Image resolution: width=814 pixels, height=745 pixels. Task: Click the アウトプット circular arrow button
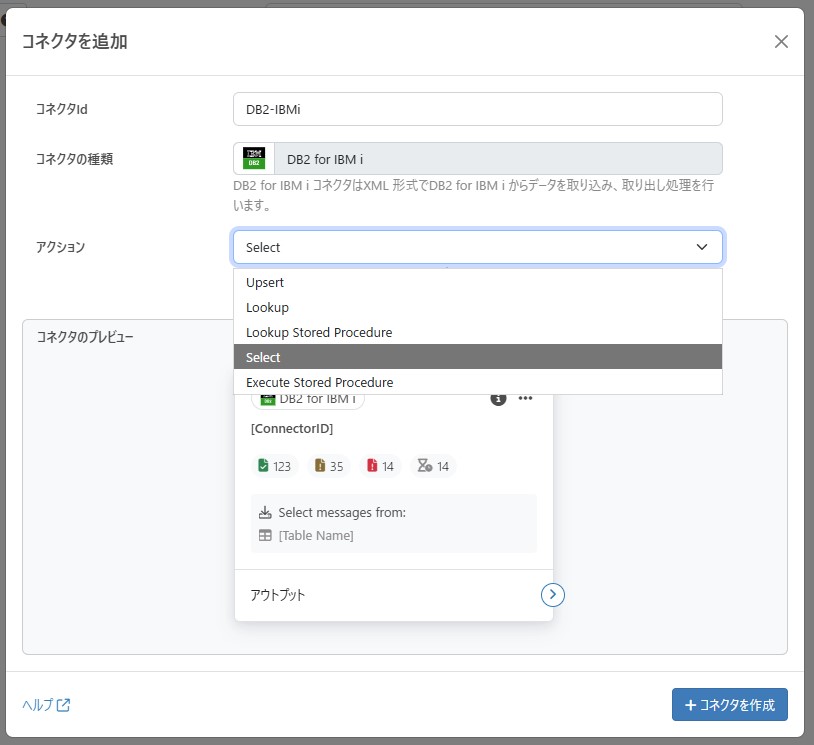click(x=552, y=594)
